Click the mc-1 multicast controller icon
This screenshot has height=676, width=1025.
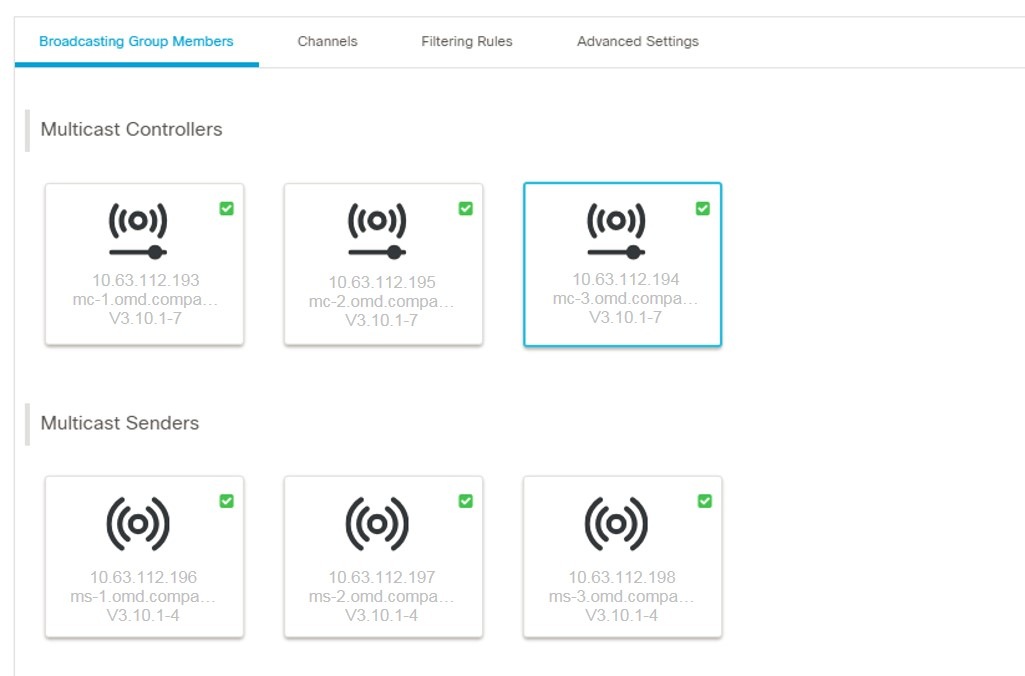coord(138,231)
